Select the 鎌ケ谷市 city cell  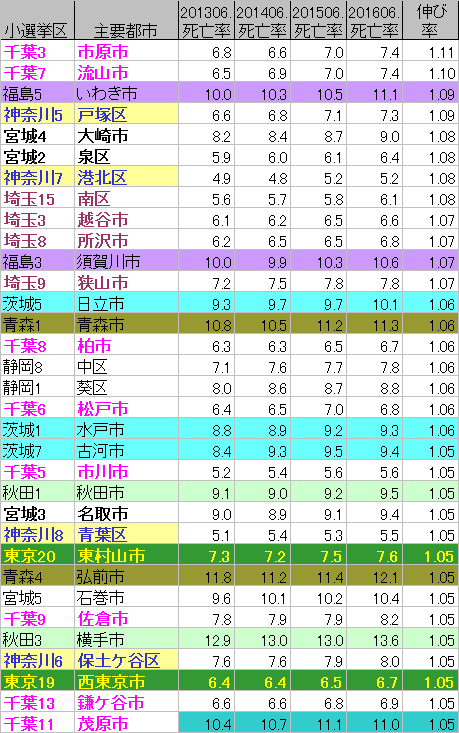tap(126, 702)
